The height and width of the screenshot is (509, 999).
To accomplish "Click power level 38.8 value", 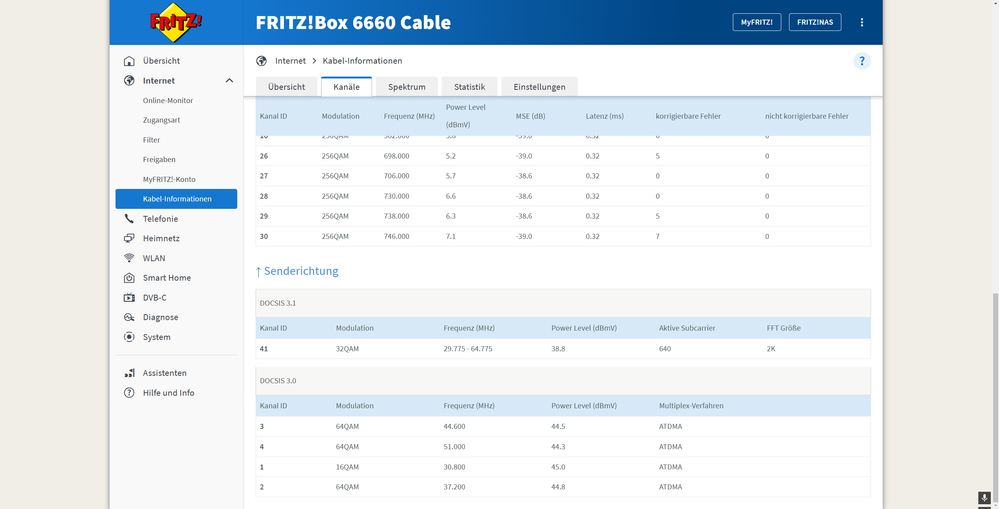I will point(558,349).
